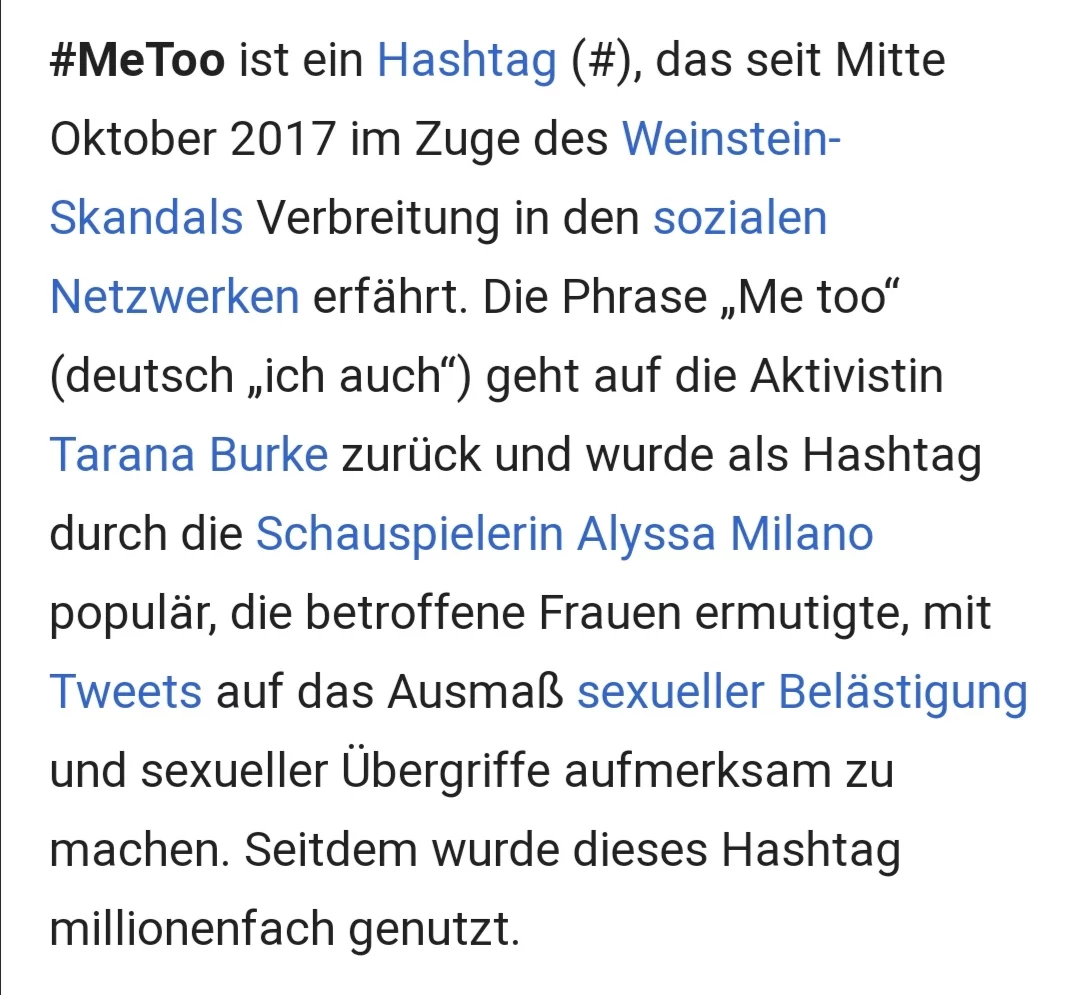Follow the Weinstein- link text

tap(731, 138)
